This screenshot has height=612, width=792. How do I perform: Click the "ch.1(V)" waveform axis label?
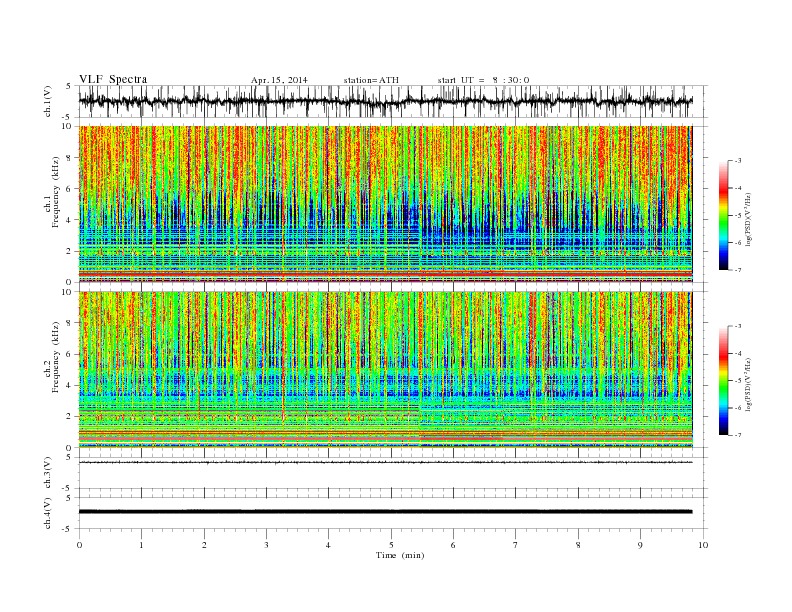pos(48,101)
